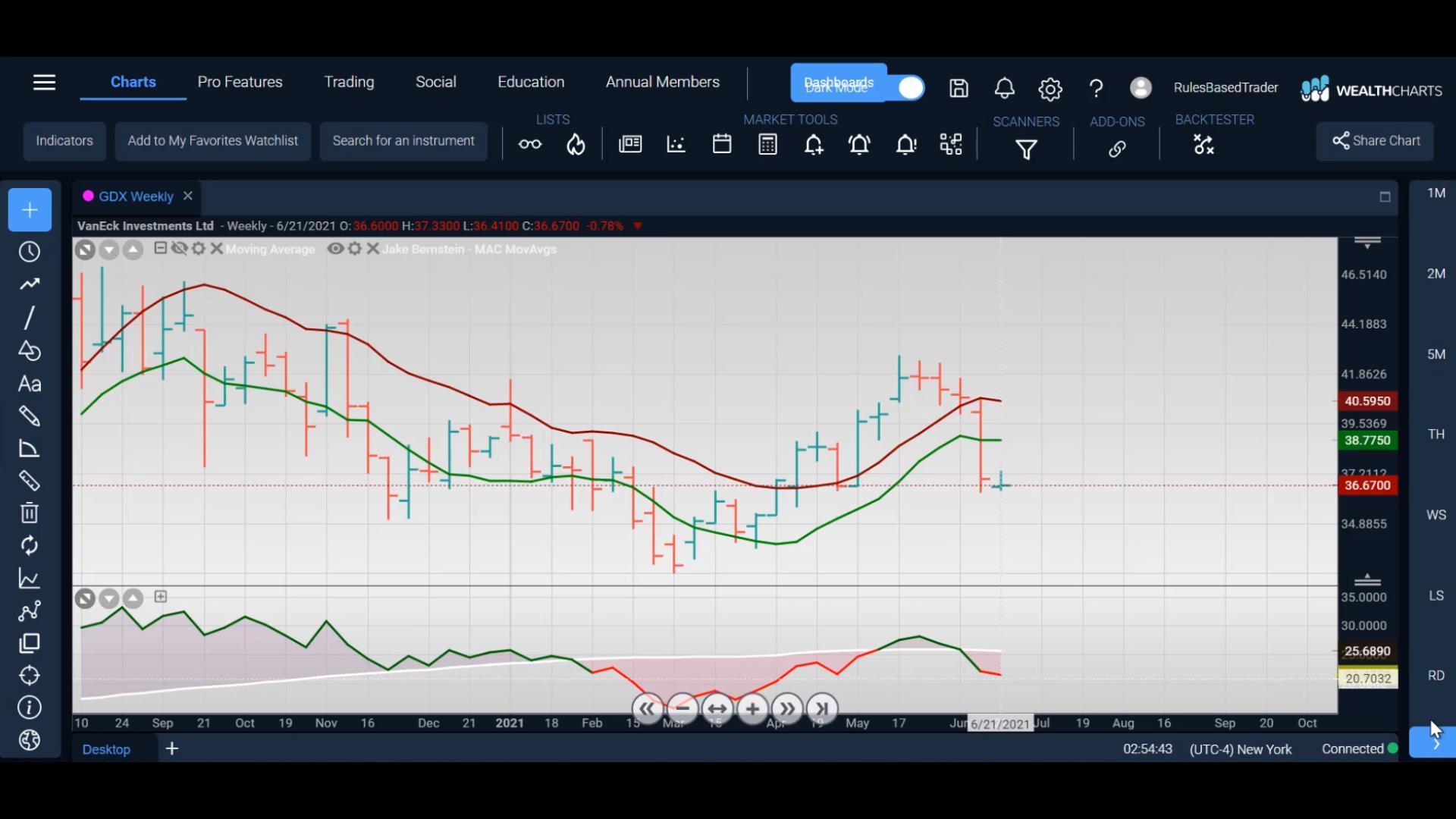1456x819 pixels.
Task: Add a new workspace with plus
Action: (x=172, y=749)
